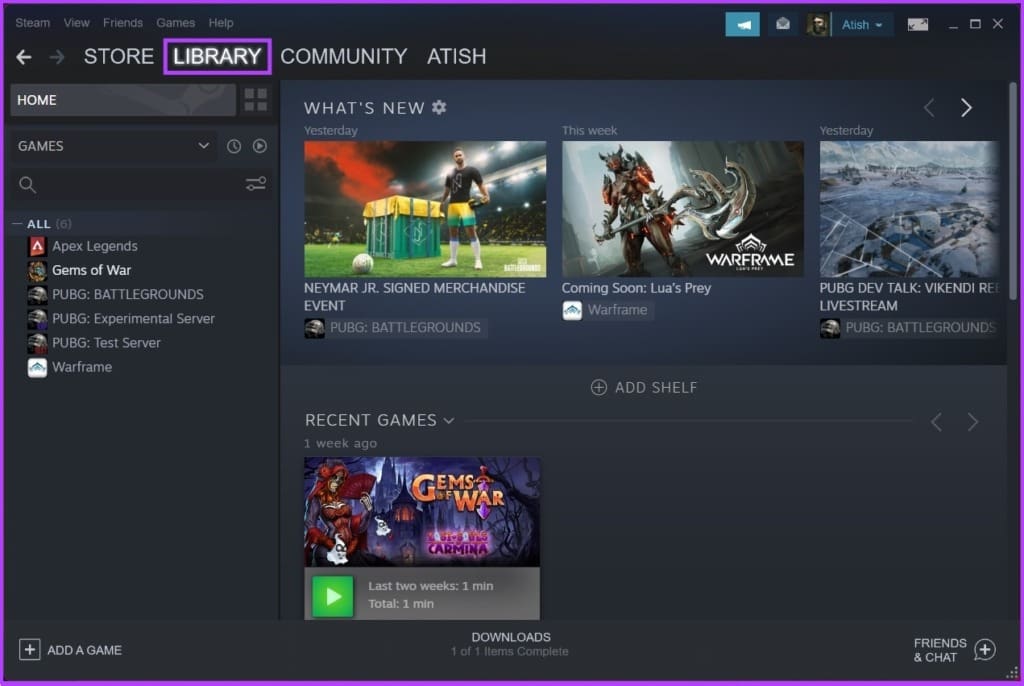Open the Atish account dropdown
This screenshot has height=686, width=1024.
pos(863,25)
